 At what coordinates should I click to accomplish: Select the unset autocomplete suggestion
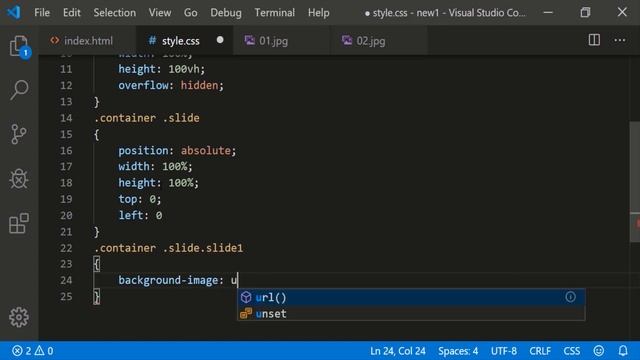[411, 313]
